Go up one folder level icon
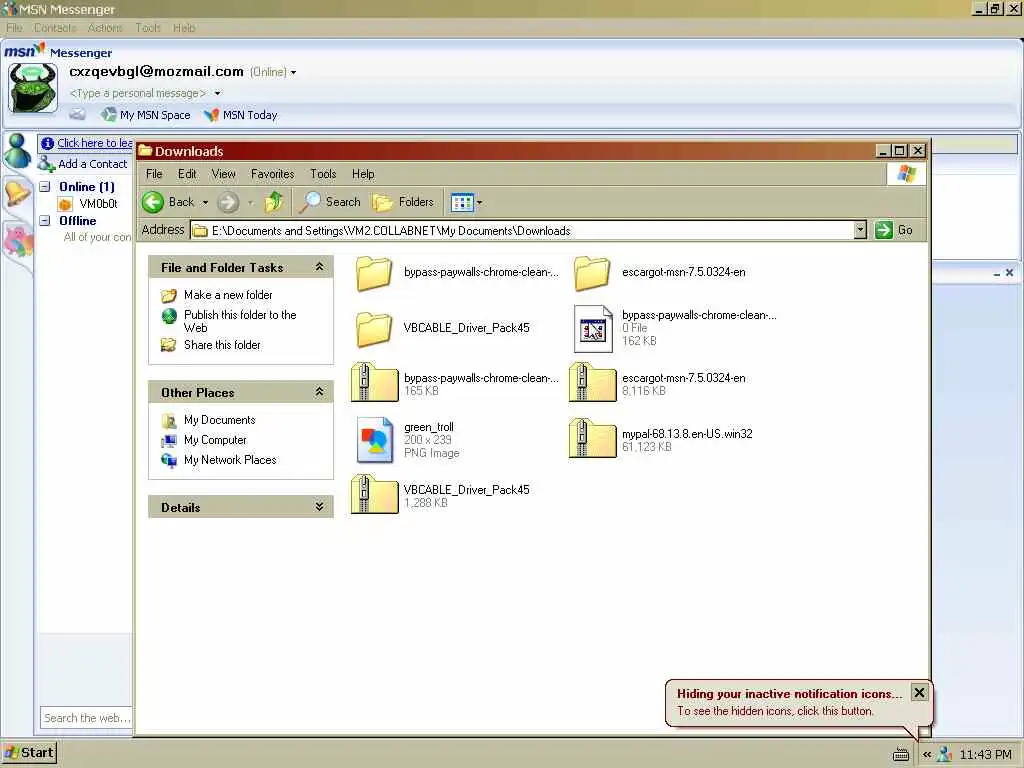Image resolution: width=1024 pixels, height=768 pixels. pos(274,202)
